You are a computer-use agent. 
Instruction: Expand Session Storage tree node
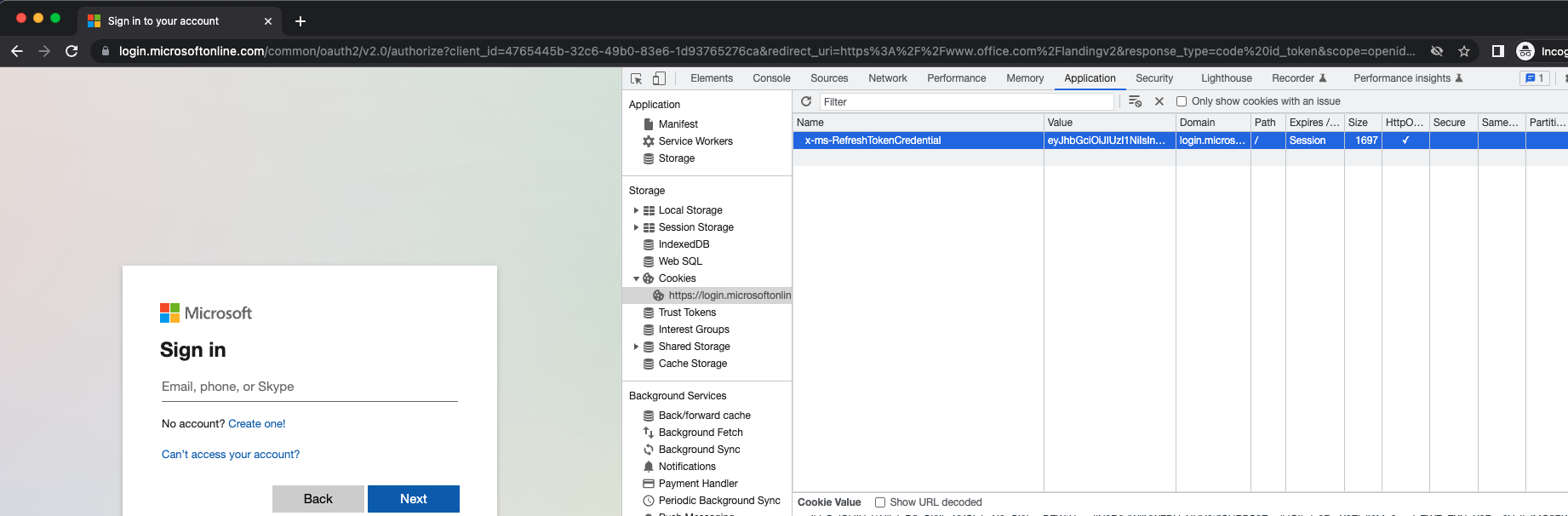click(x=636, y=227)
